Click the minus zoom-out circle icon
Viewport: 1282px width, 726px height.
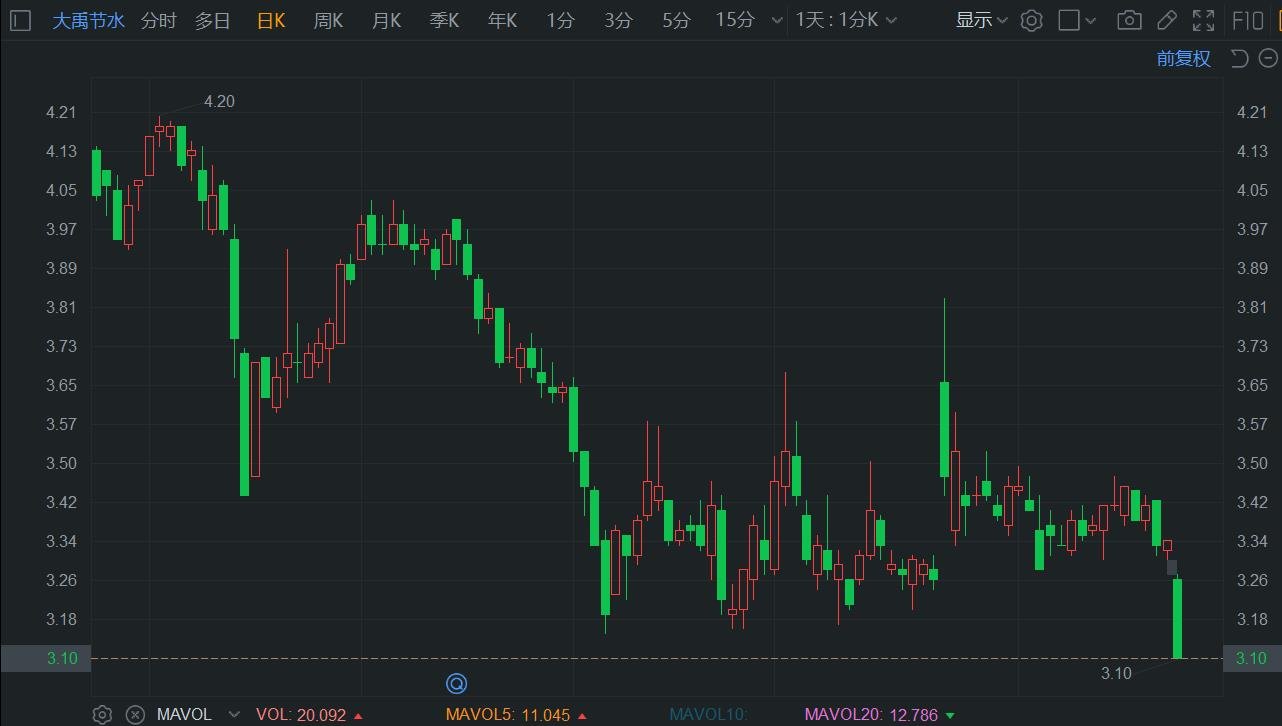(x=1268, y=58)
